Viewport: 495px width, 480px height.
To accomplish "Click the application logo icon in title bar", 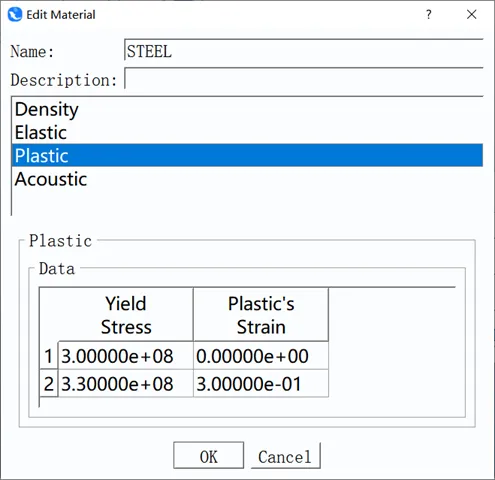I will [x=15, y=15].
